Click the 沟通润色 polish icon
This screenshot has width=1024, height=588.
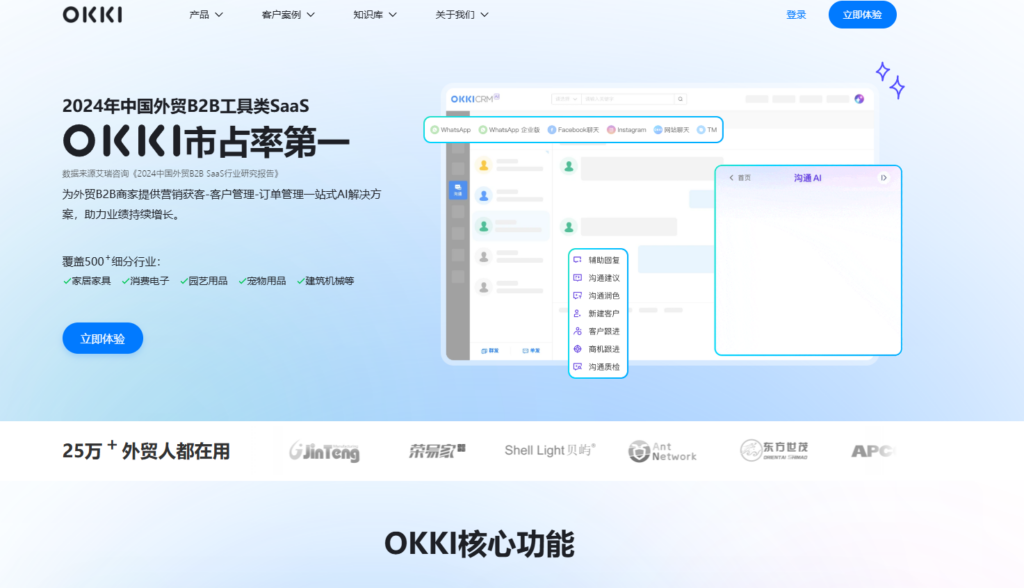coord(575,295)
